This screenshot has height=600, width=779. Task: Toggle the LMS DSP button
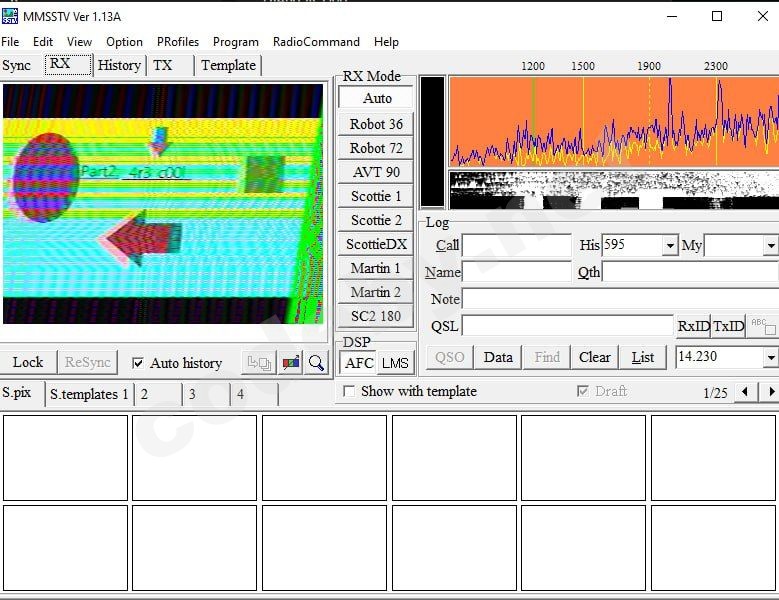click(x=395, y=363)
